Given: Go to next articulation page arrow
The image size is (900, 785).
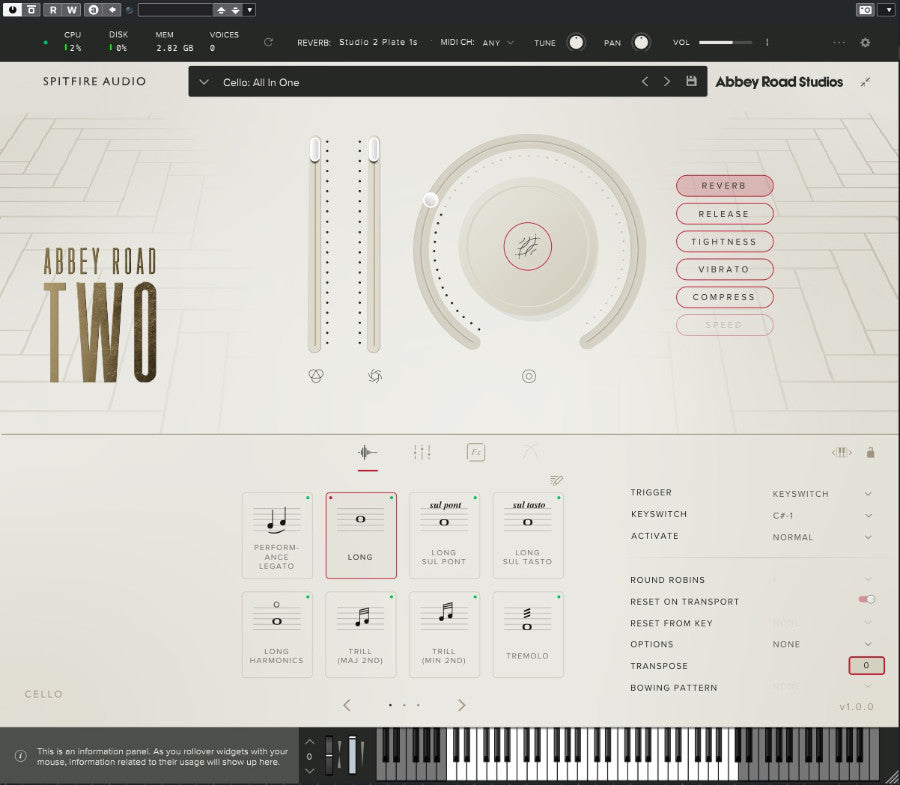Looking at the screenshot, I should point(461,705).
